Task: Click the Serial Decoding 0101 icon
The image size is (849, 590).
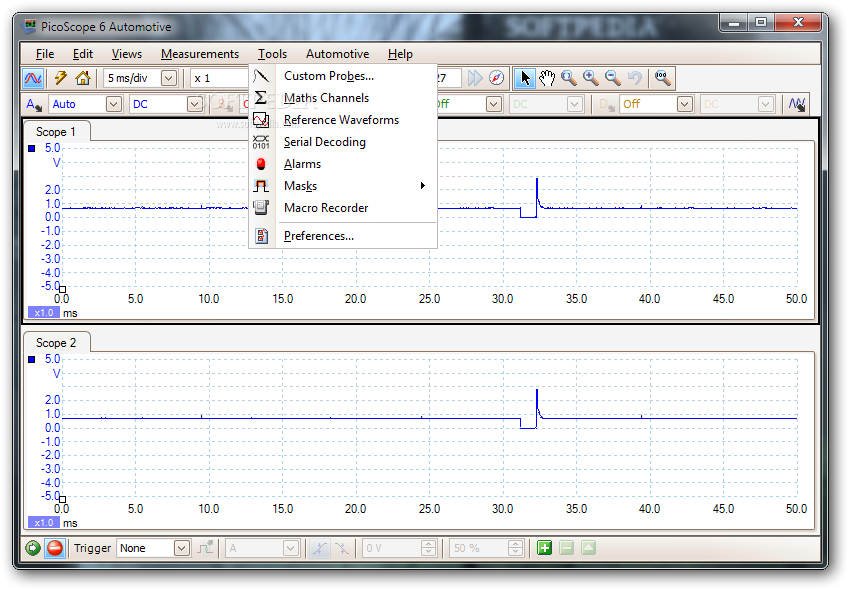Action: (x=261, y=142)
